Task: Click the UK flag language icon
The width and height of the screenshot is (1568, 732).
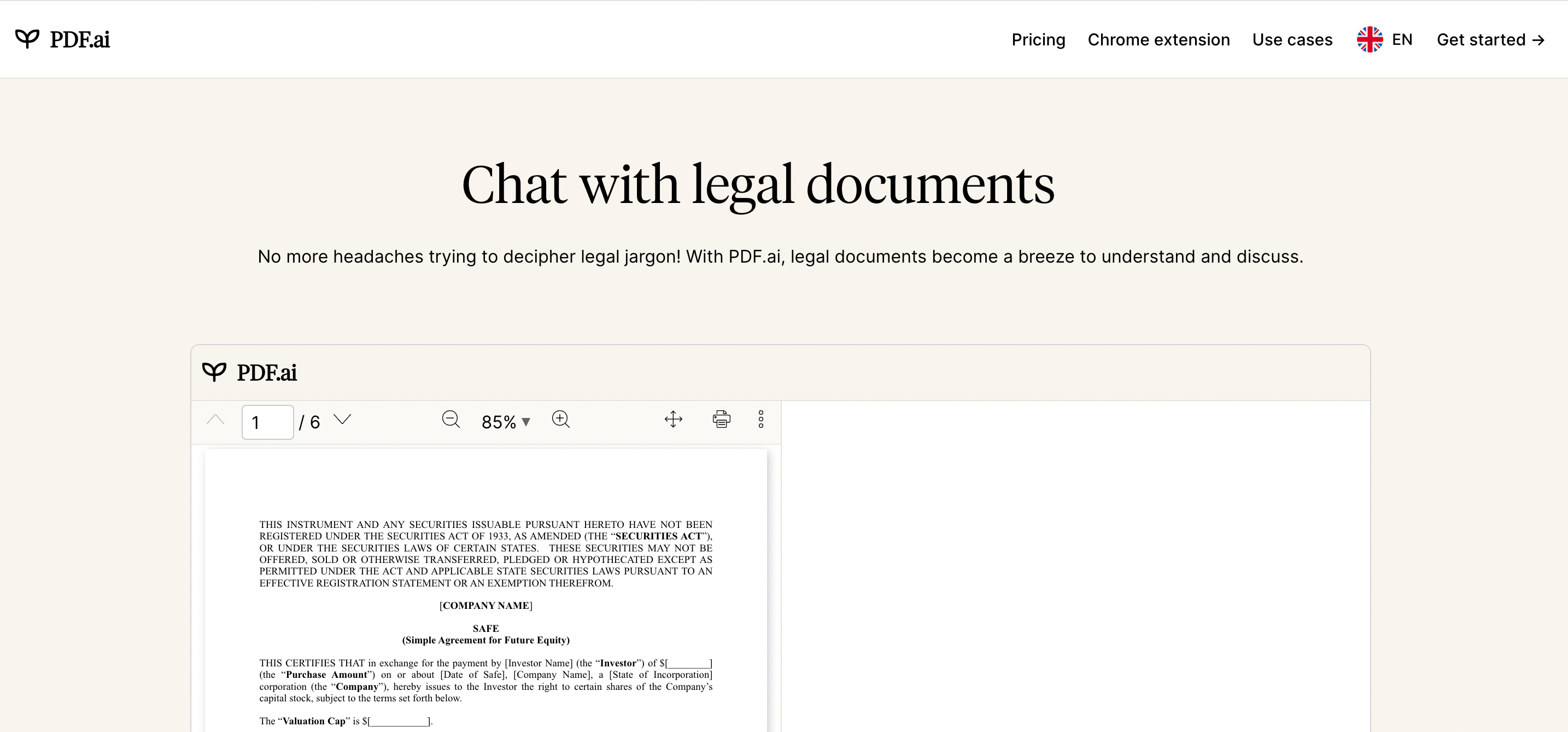Action: [1369, 39]
